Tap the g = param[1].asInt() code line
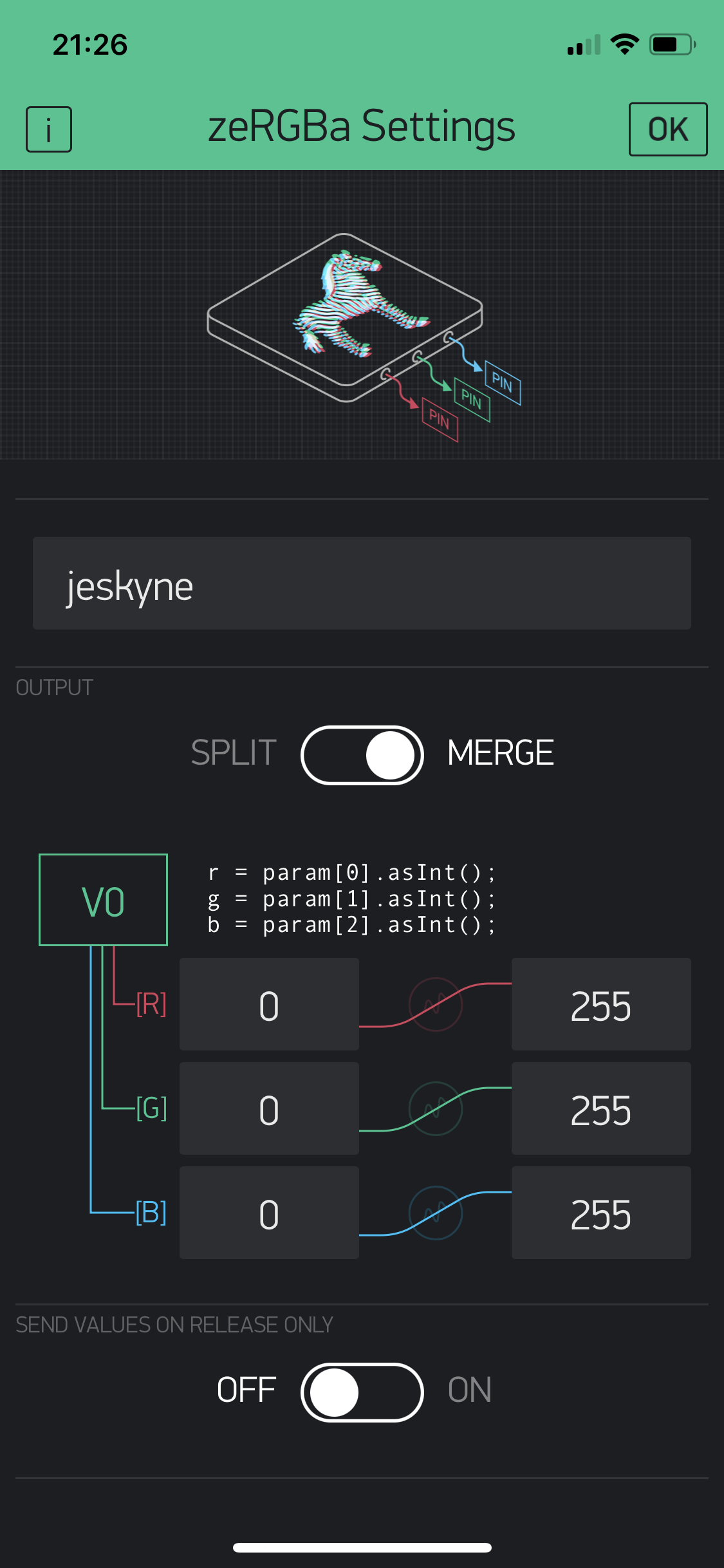The image size is (724, 1568). coord(352,899)
